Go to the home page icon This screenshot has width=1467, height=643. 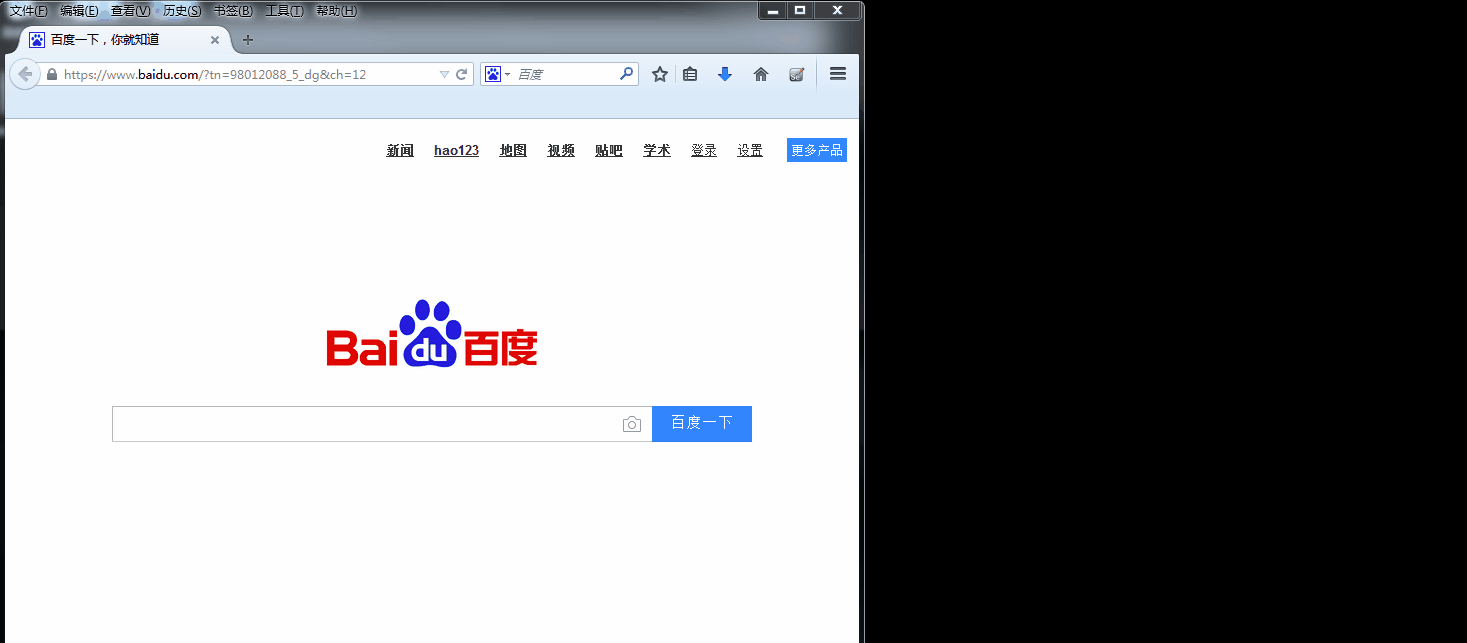(x=761, y=74)
